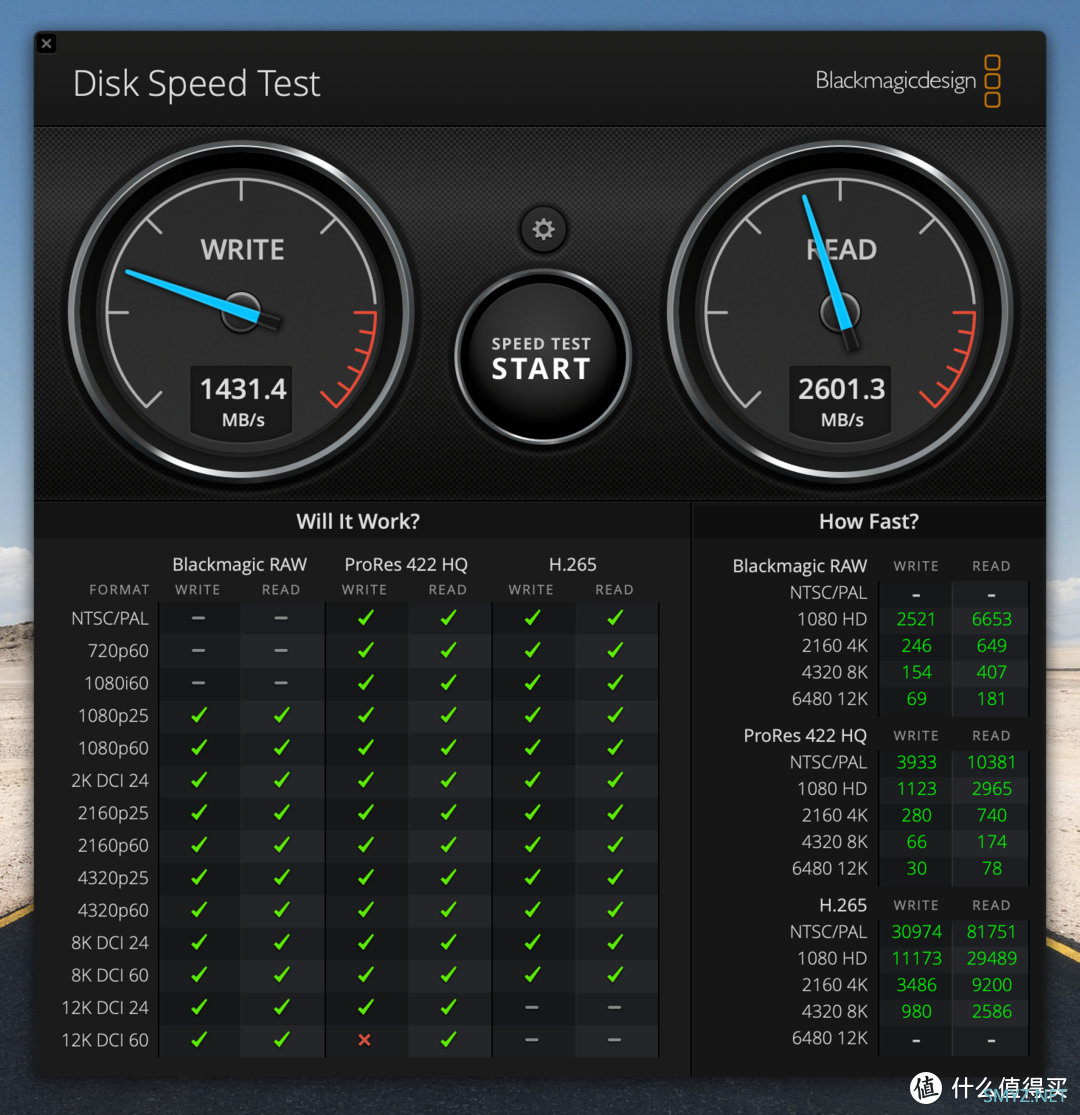Click the 12K DCI 60 format row label
This screenshot has height=1115, width=1080.
pos(105,1040)
